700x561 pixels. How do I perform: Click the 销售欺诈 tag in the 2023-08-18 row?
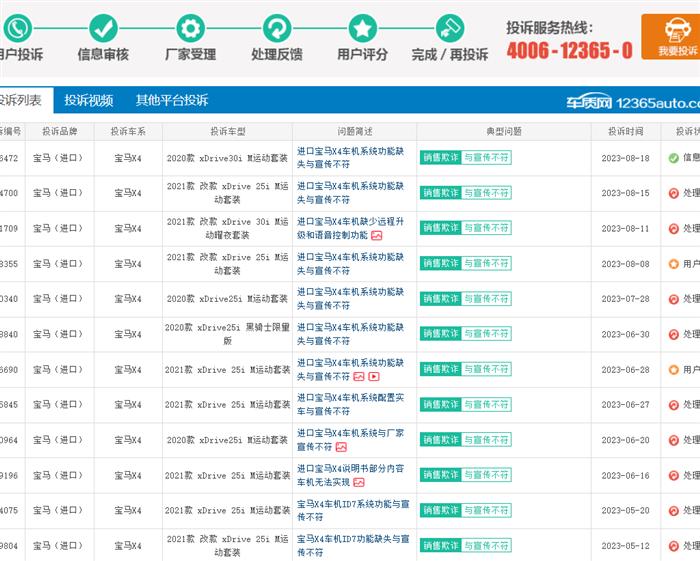tap(440, 158)
